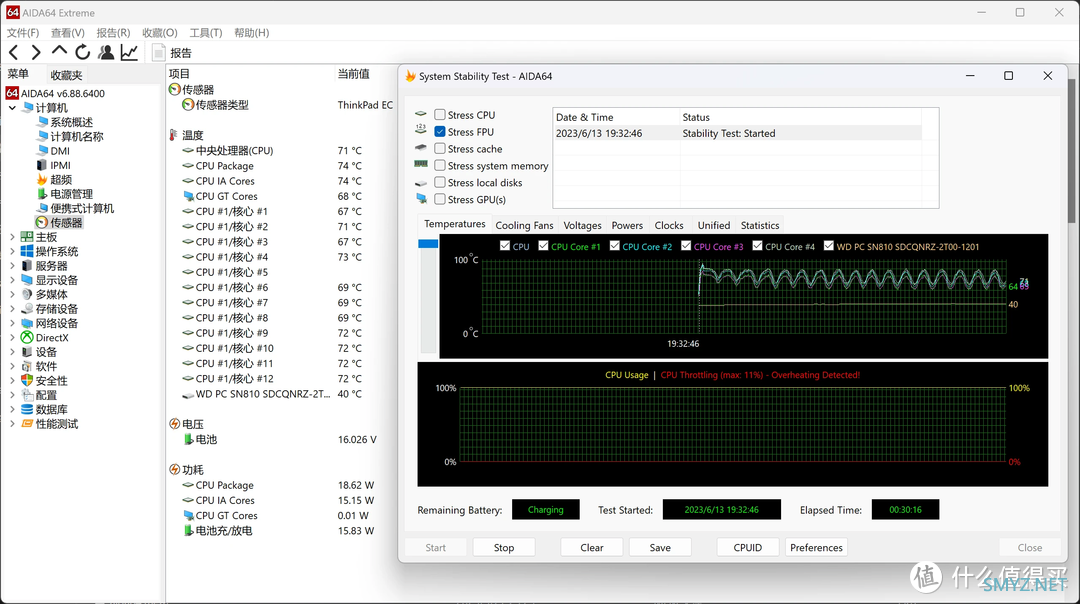Screen dimensions: 1080x604
Task: Select the 传感器 sensor tree item
Action: [66, 222]
